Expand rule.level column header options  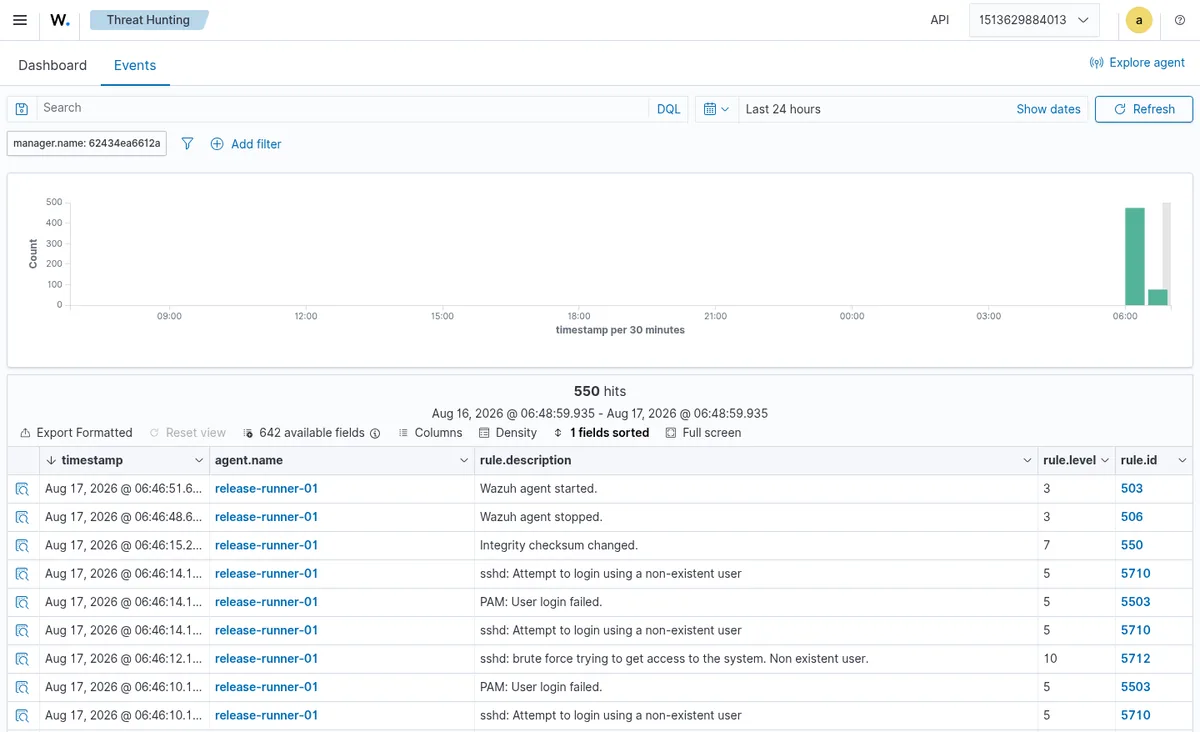(x=1105, y=461)
